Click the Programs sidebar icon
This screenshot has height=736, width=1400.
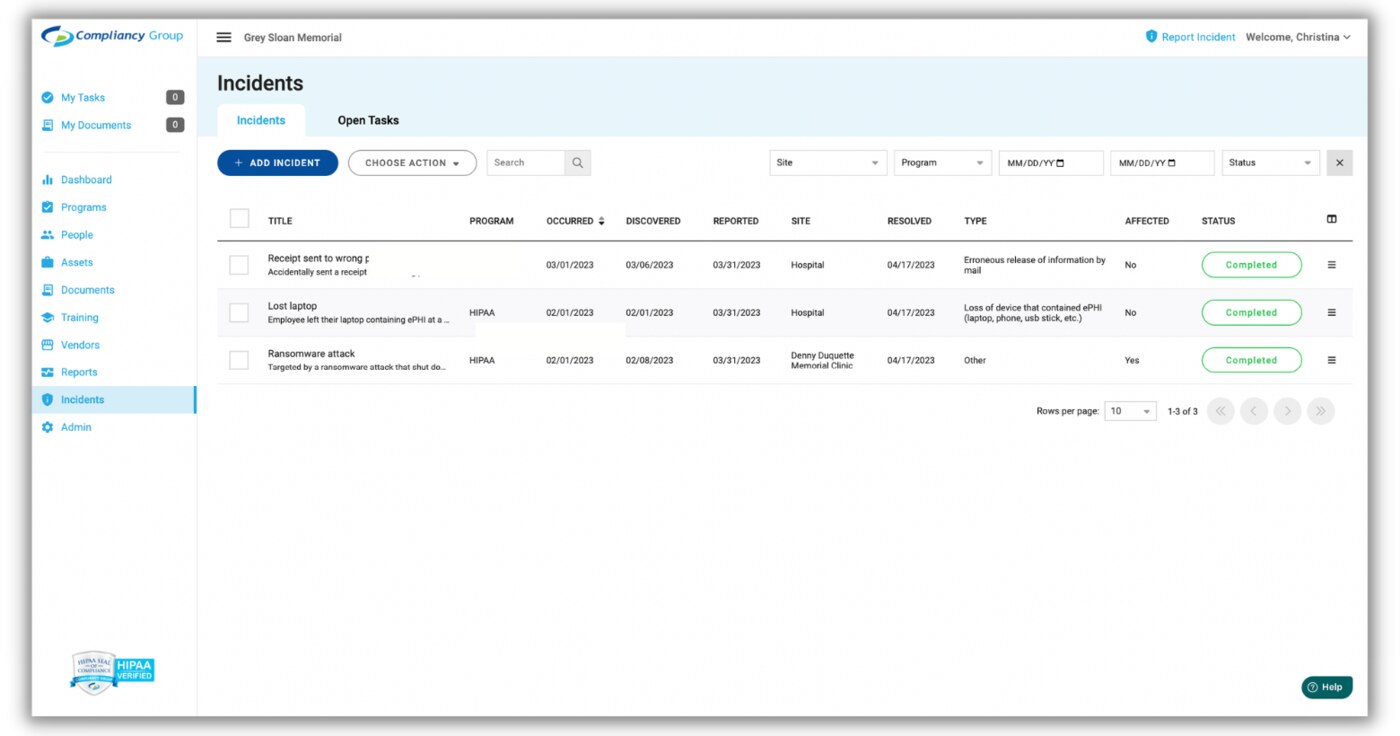47,207
